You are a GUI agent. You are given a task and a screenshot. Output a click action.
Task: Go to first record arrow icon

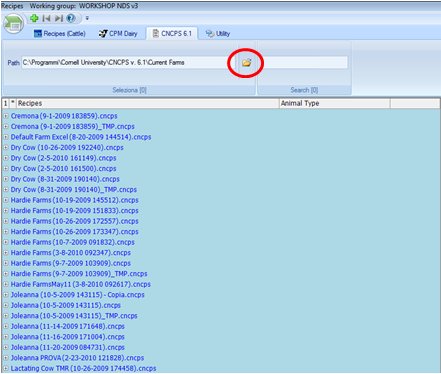coord(46,18)
